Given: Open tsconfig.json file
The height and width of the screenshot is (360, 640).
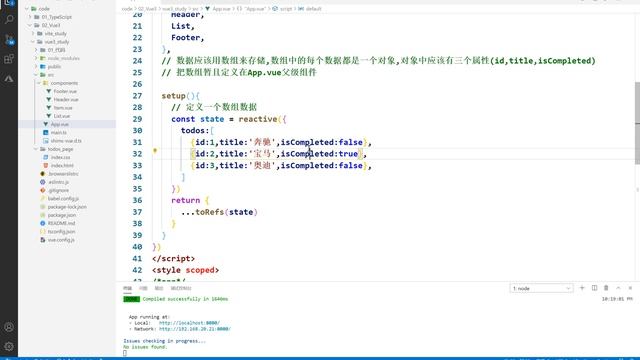Looking at the screenshot, I should (61, 231).
